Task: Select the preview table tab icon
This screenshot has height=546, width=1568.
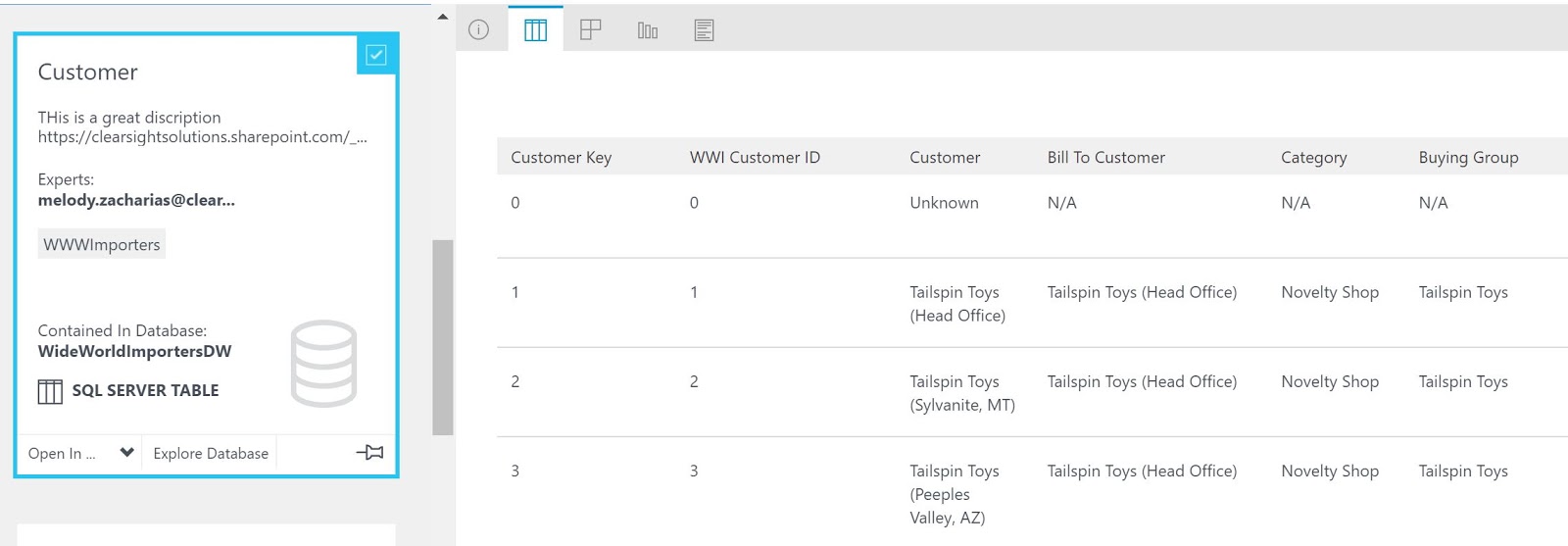Action: click(535, 30)
